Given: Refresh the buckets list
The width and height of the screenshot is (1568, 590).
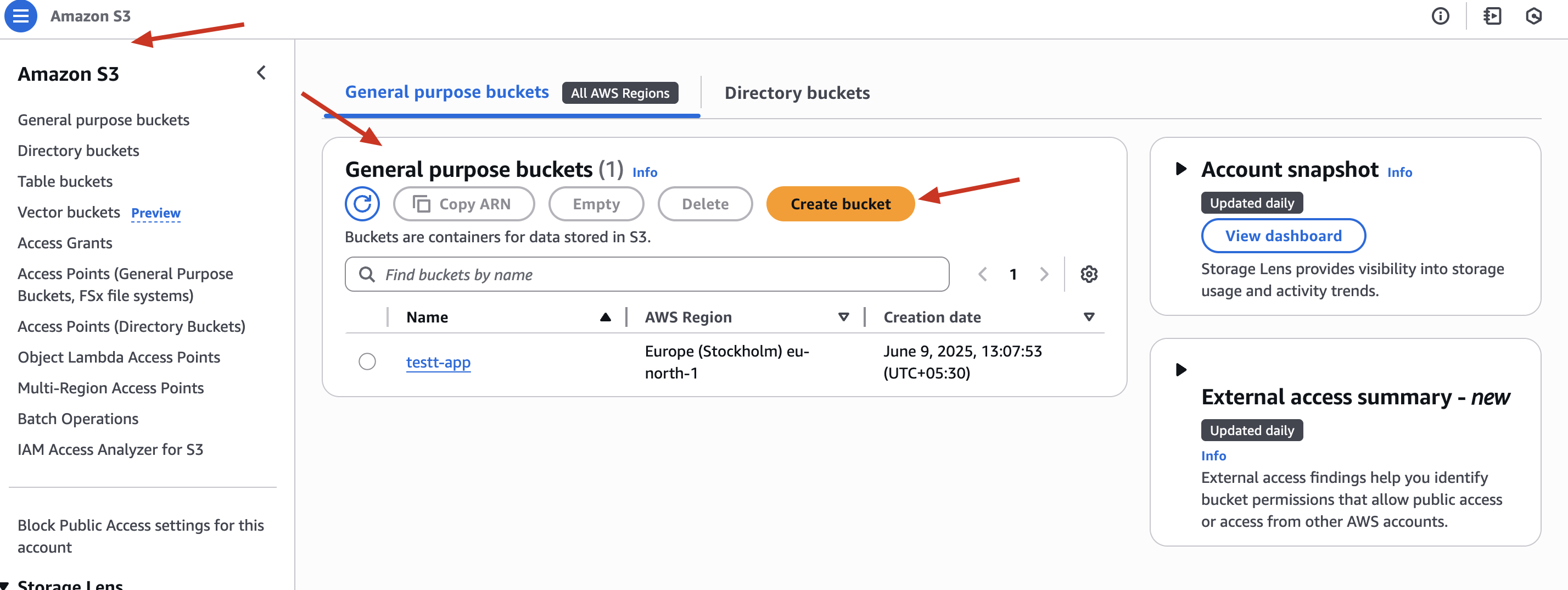Looking at the screenshot, I should (x=362, y=204).
